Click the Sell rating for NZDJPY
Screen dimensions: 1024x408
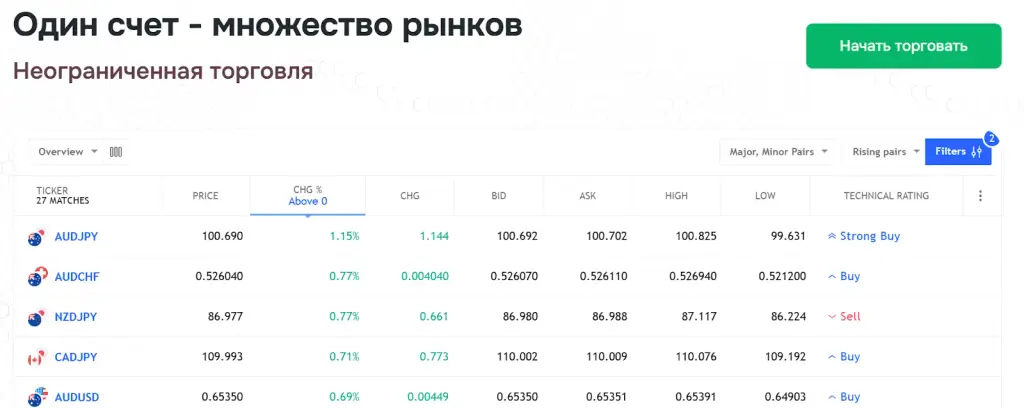point(844,317)
